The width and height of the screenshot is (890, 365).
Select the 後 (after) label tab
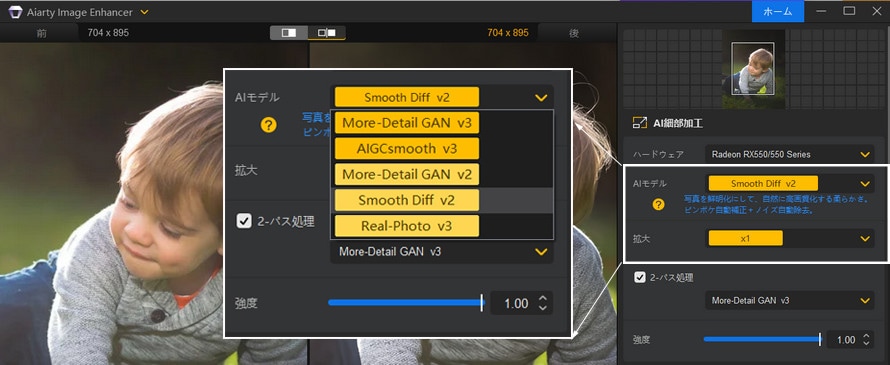[x=574, y=33]
